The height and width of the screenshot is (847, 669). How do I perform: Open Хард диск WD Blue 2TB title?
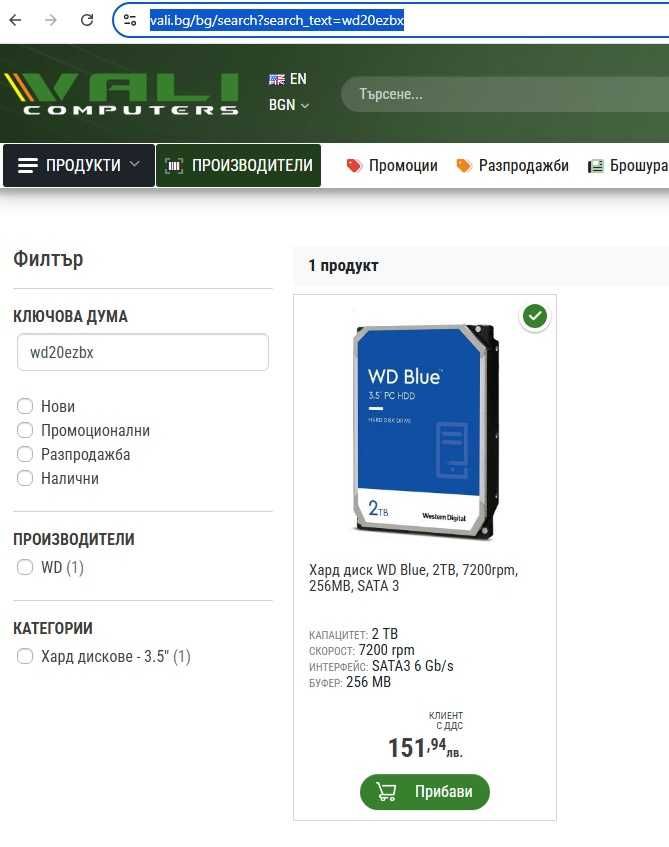tap(413, 577)
